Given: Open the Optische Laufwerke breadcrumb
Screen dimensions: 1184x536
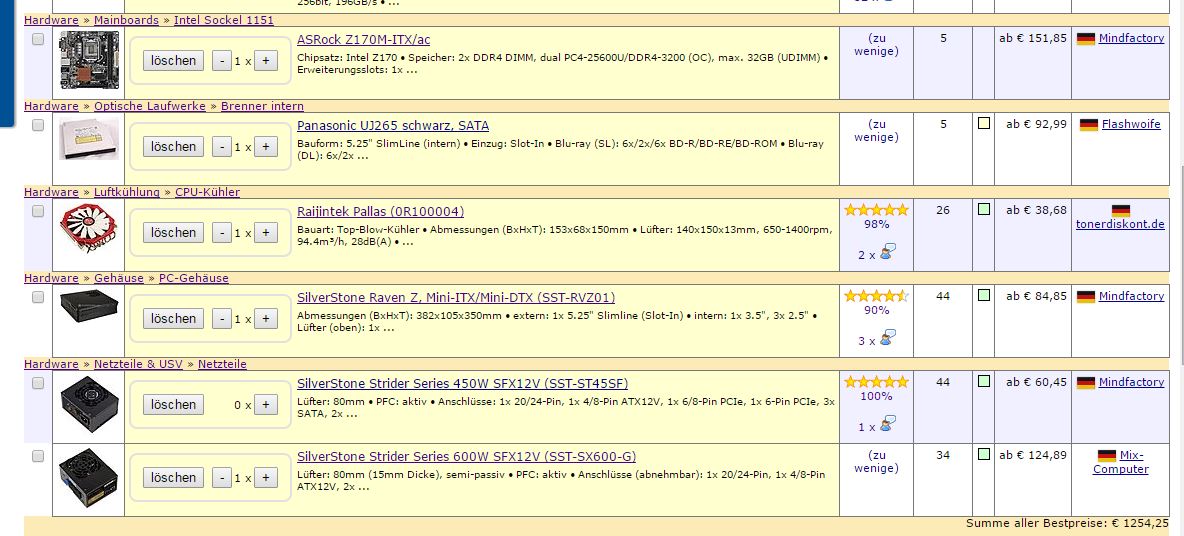Looking at the screenshot, I should coord(150,106).
